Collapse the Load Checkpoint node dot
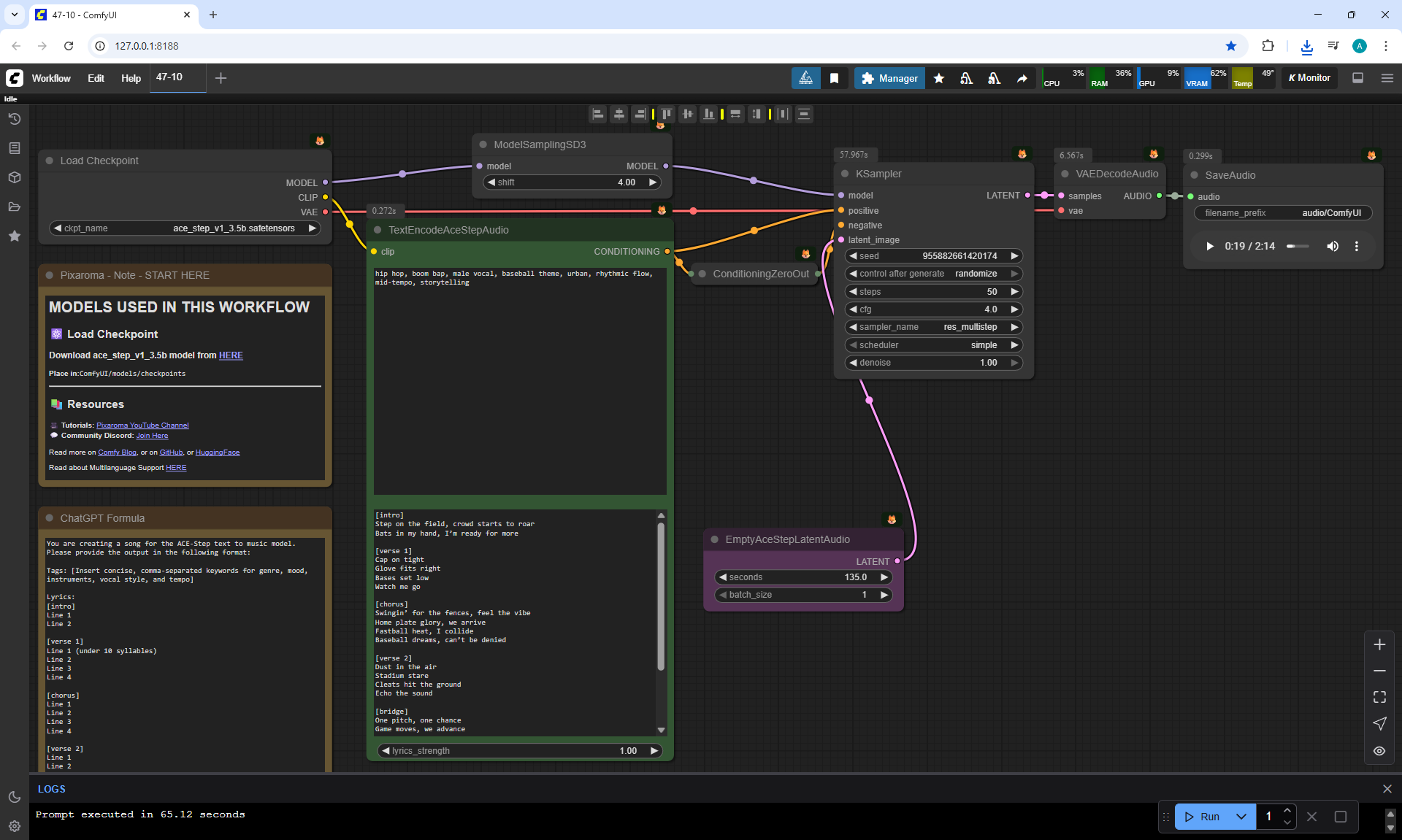 tap(50, 161)
